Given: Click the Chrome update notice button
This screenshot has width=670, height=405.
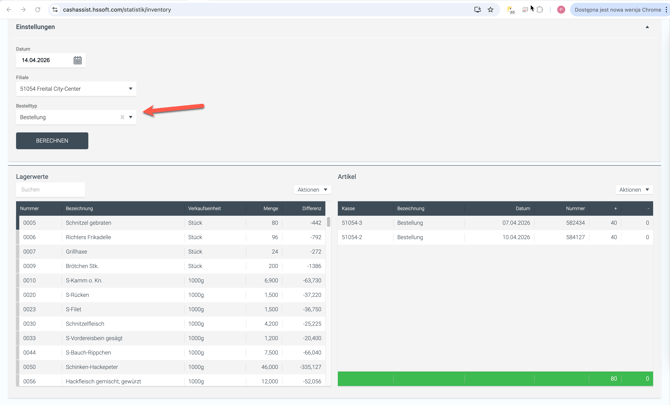Looking at the screenshot, I should point(618,9).
